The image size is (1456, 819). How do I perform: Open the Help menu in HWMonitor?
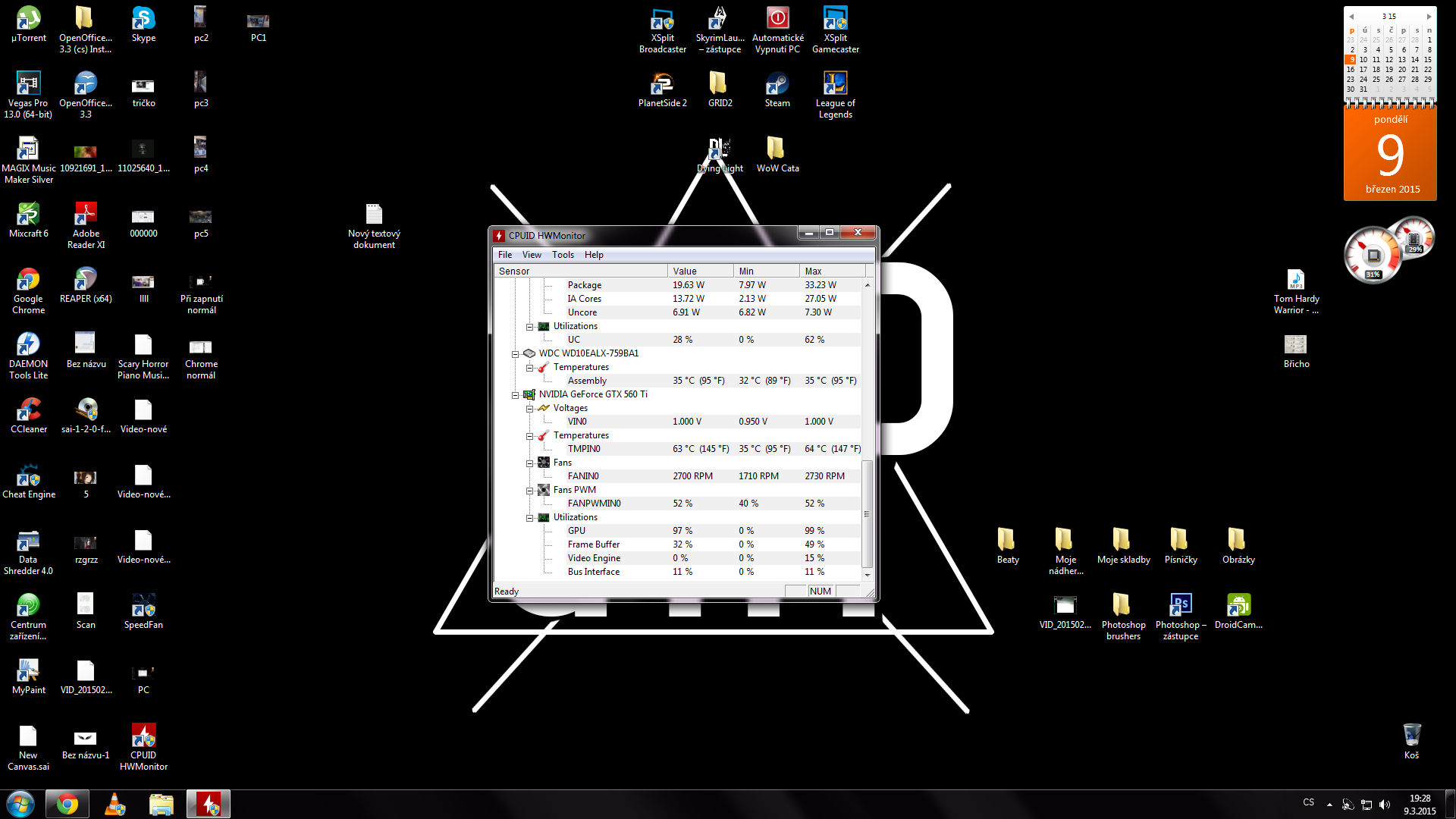[594, 255]
